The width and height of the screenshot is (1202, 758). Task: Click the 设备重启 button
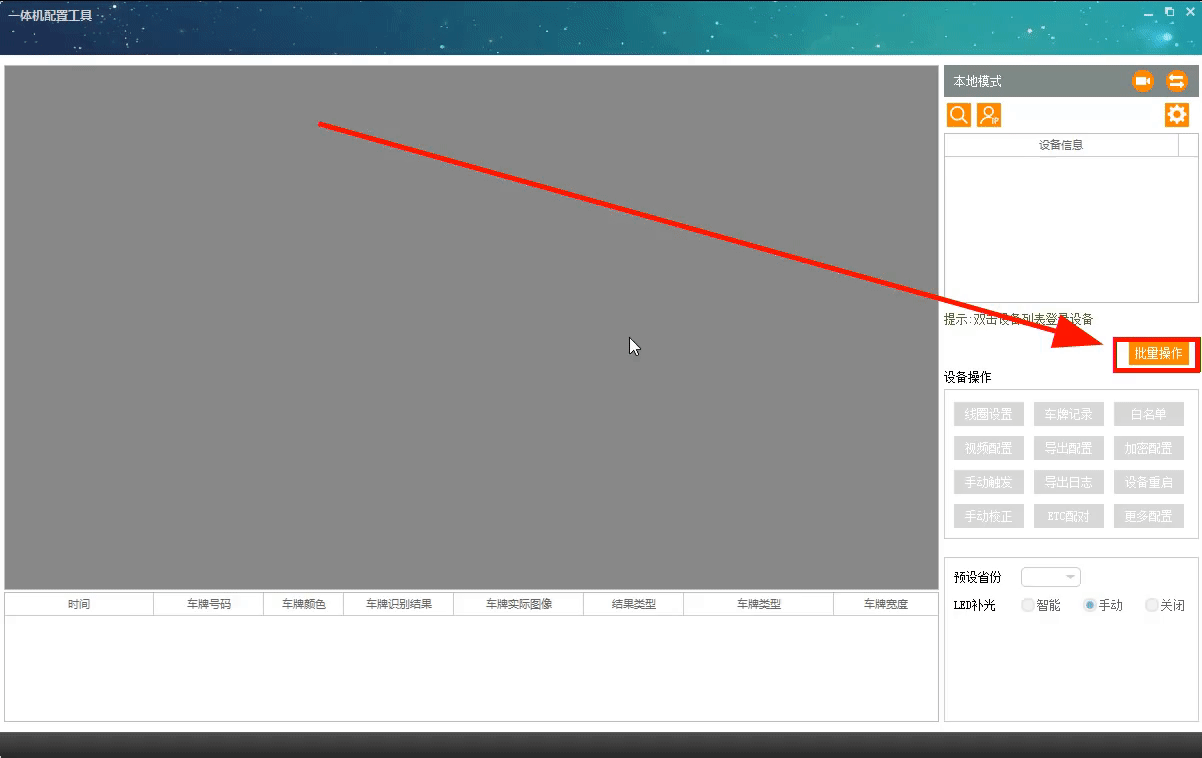click(1148, 482)
